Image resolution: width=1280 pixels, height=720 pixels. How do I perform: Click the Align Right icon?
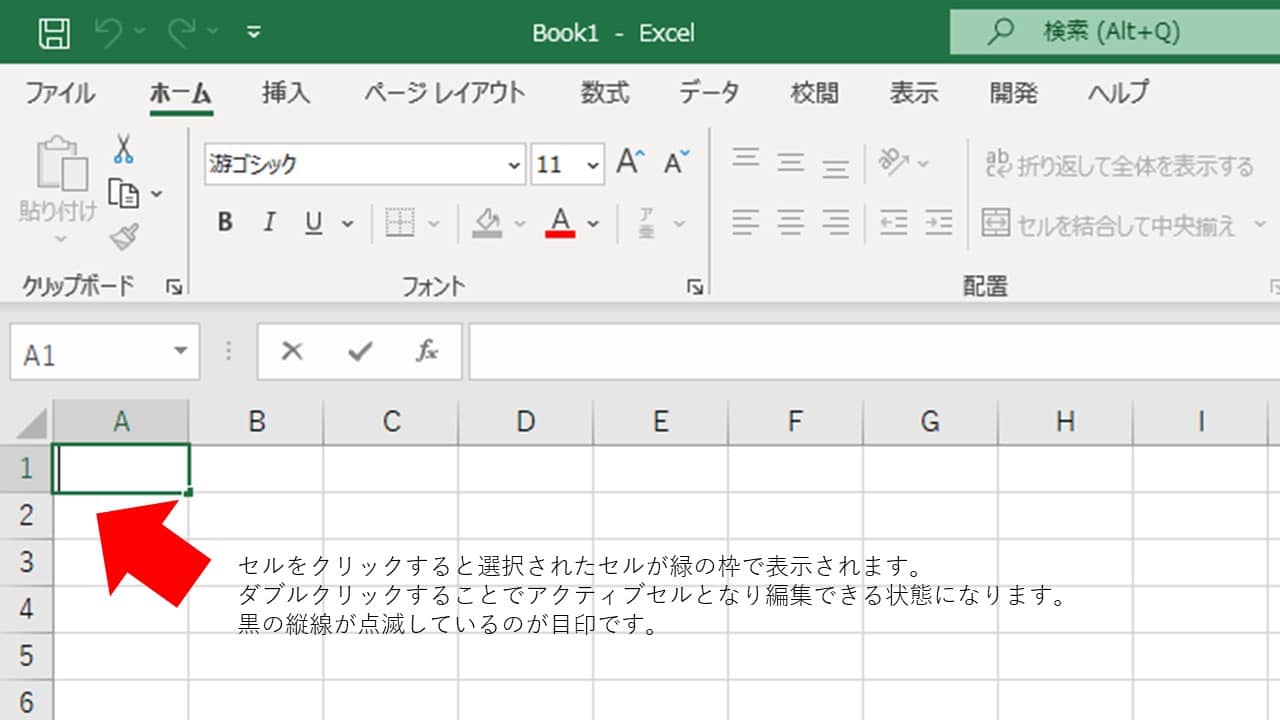(836, 223)
